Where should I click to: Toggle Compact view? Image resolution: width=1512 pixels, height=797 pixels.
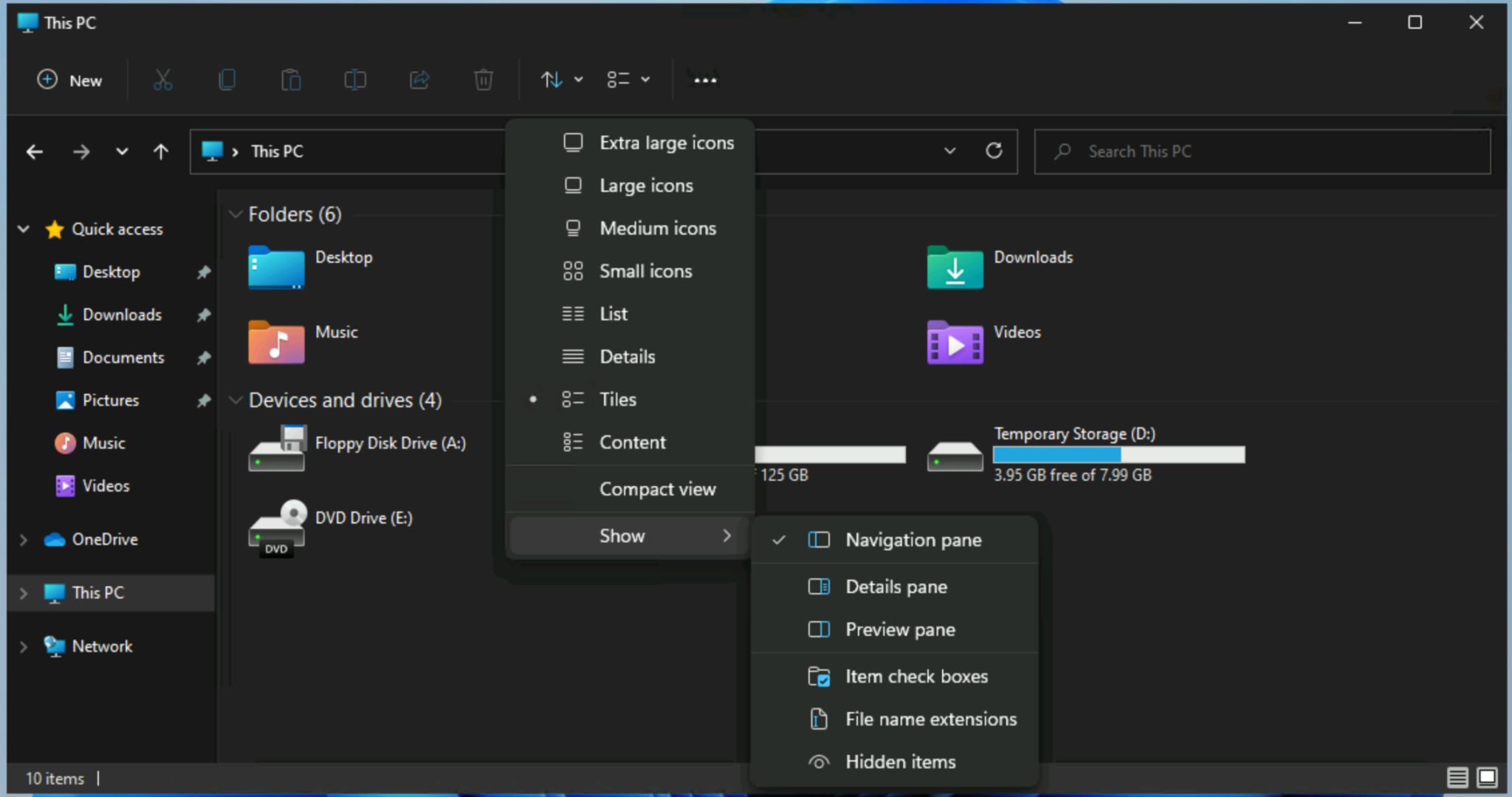[630, 489]
